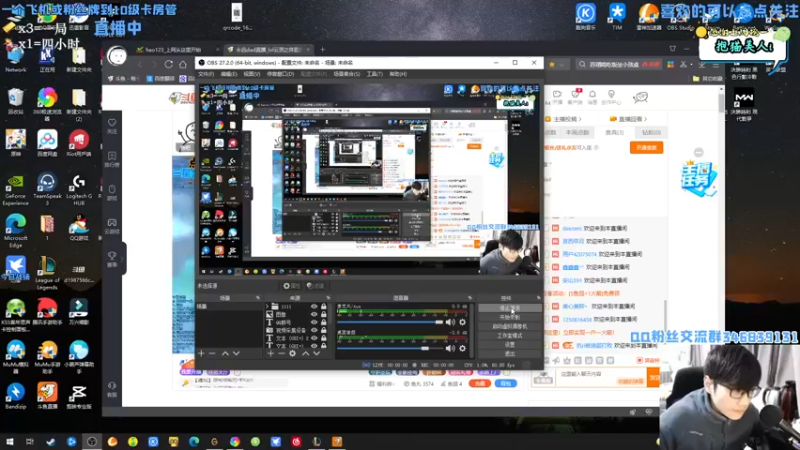Click the chat input field in browser

[601, 377]
